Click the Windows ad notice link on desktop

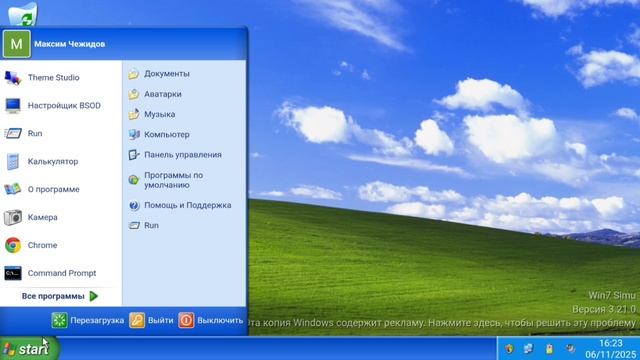pyautogui.click(x=443, y=323)
